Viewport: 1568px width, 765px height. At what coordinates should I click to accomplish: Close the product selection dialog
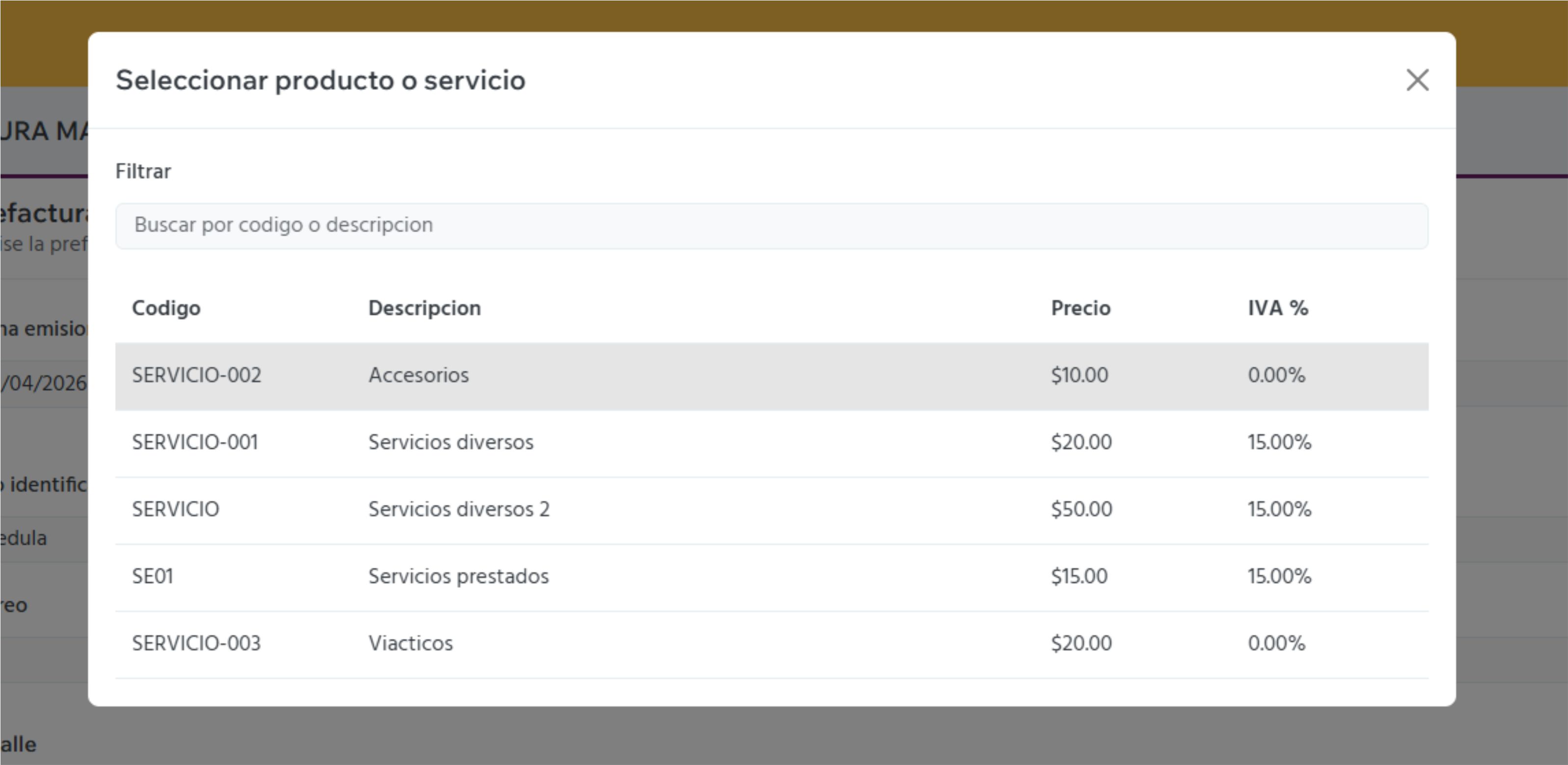[x=1418, y=80]
